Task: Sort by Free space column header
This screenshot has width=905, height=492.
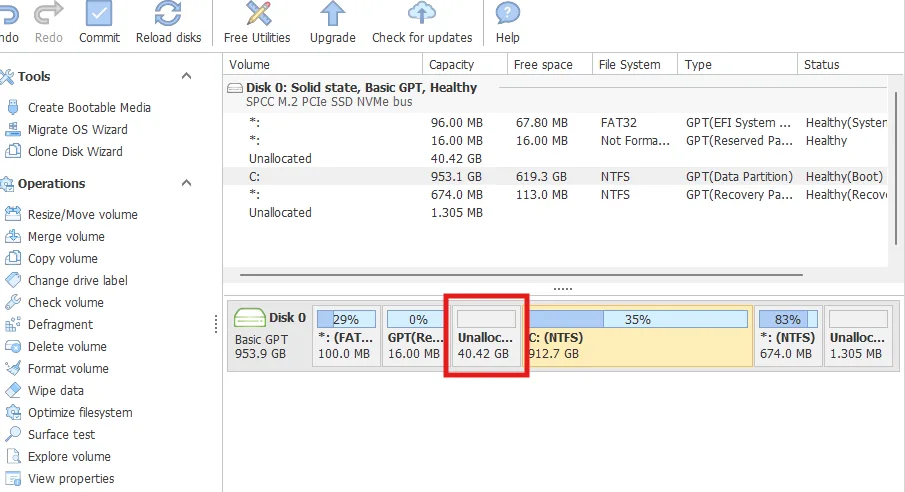Action: click(550, 64)
